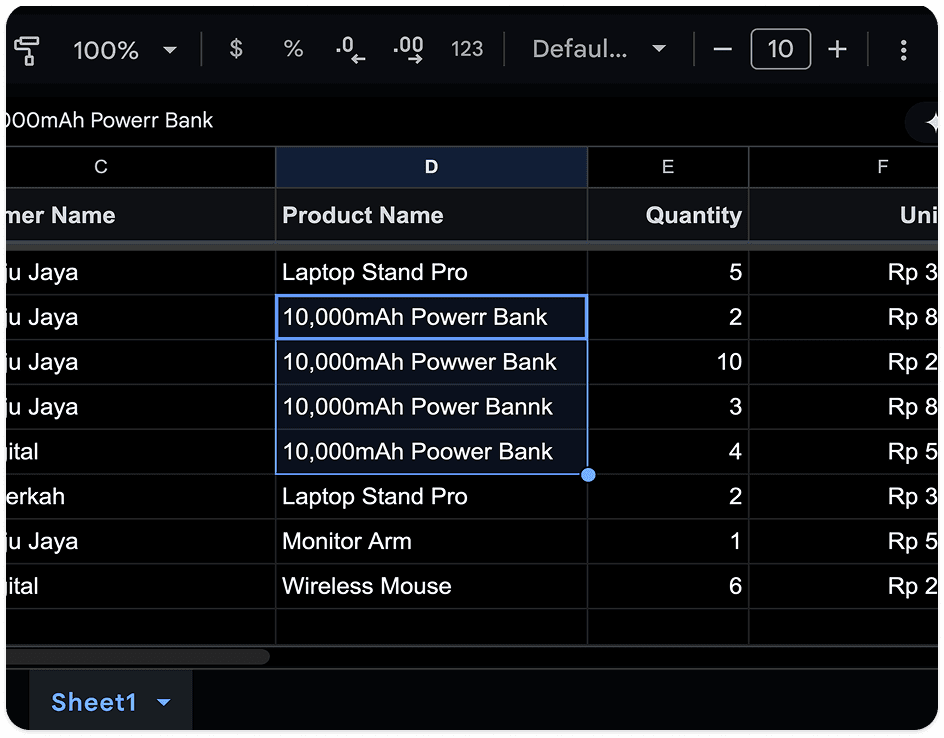Click the horizontal scrollbar

click(x=138, y=657)
